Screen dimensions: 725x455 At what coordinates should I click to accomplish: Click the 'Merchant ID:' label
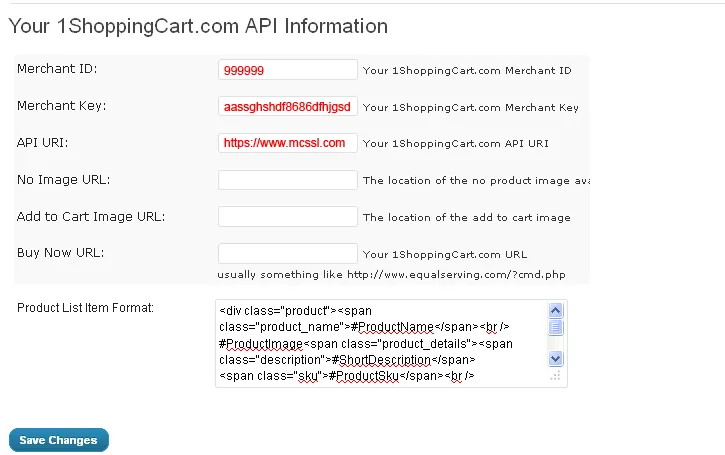[57, 68]
